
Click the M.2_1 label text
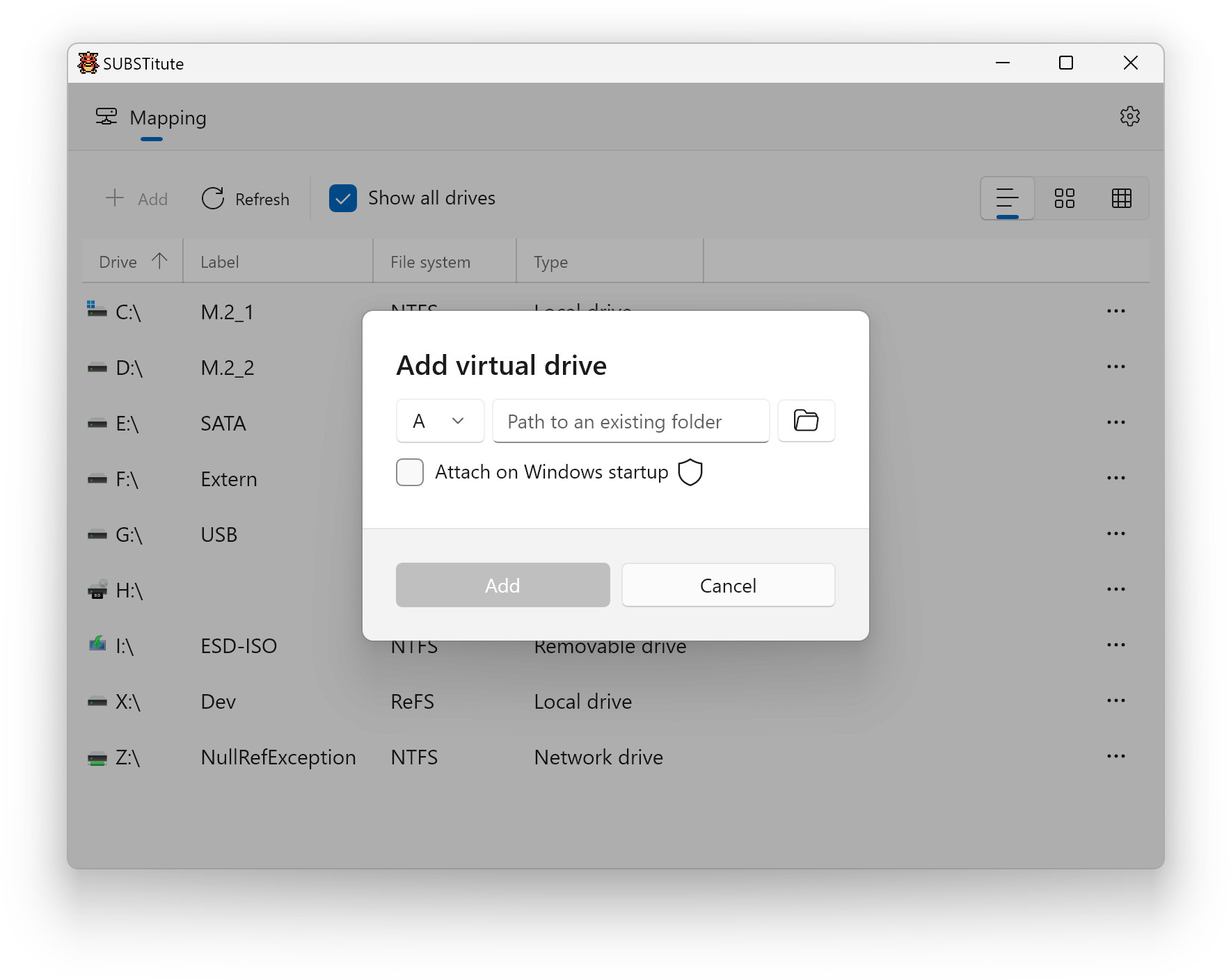[x=227, y=312]
